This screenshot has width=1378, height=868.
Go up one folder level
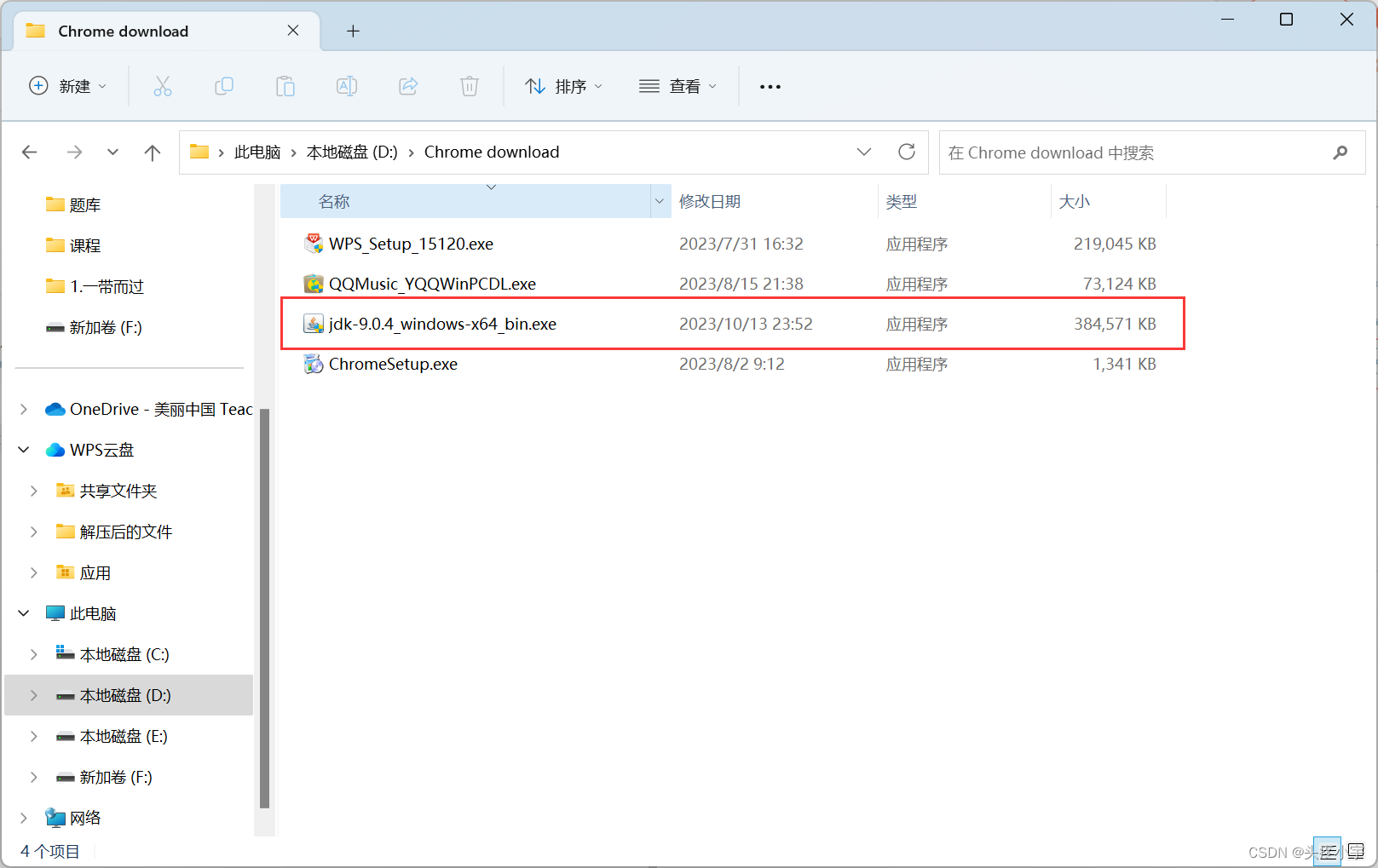[153, 152]
